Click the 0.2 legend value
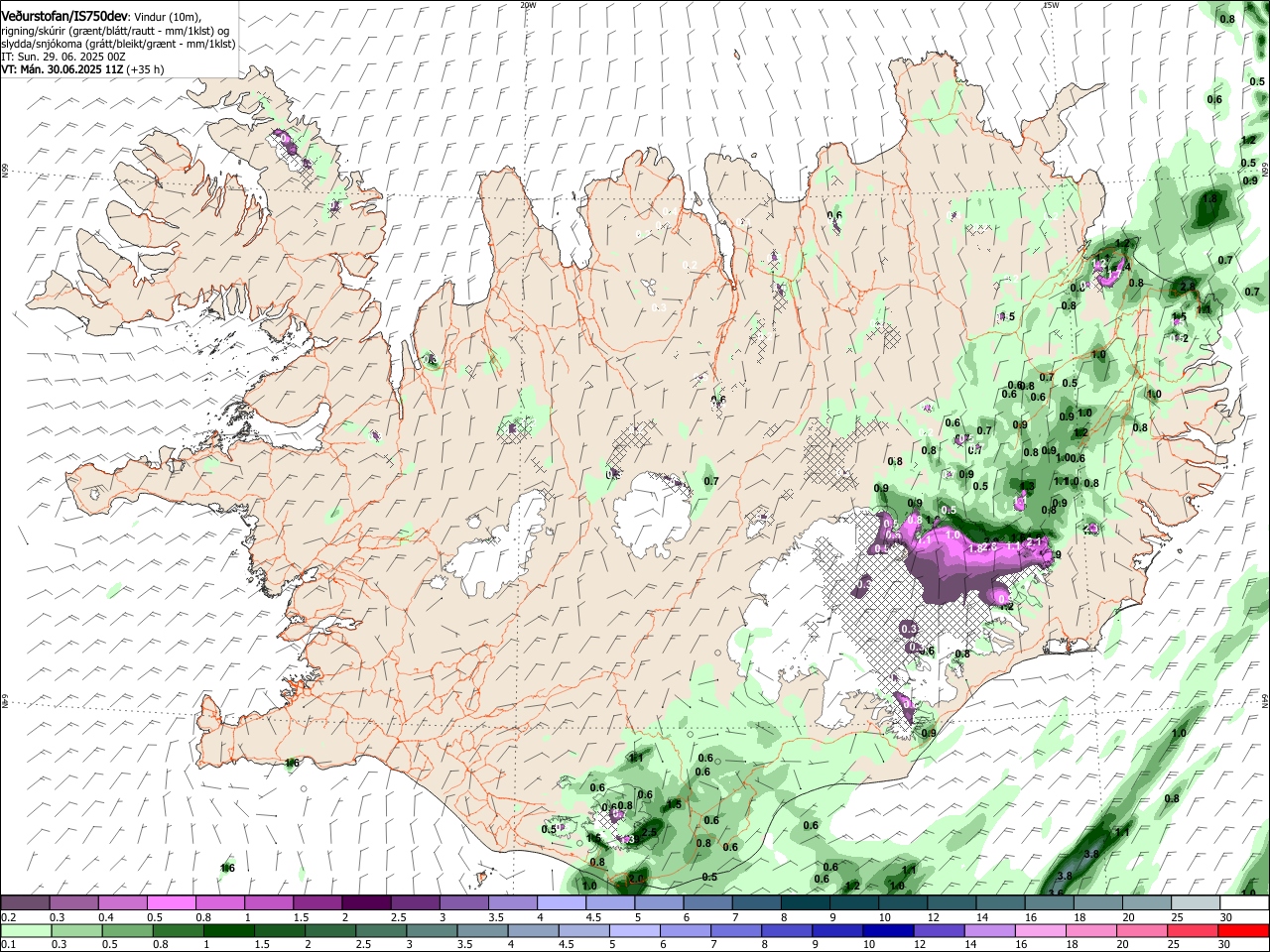The width and height of the screenshot is (1270, 952). click(8, 917)
